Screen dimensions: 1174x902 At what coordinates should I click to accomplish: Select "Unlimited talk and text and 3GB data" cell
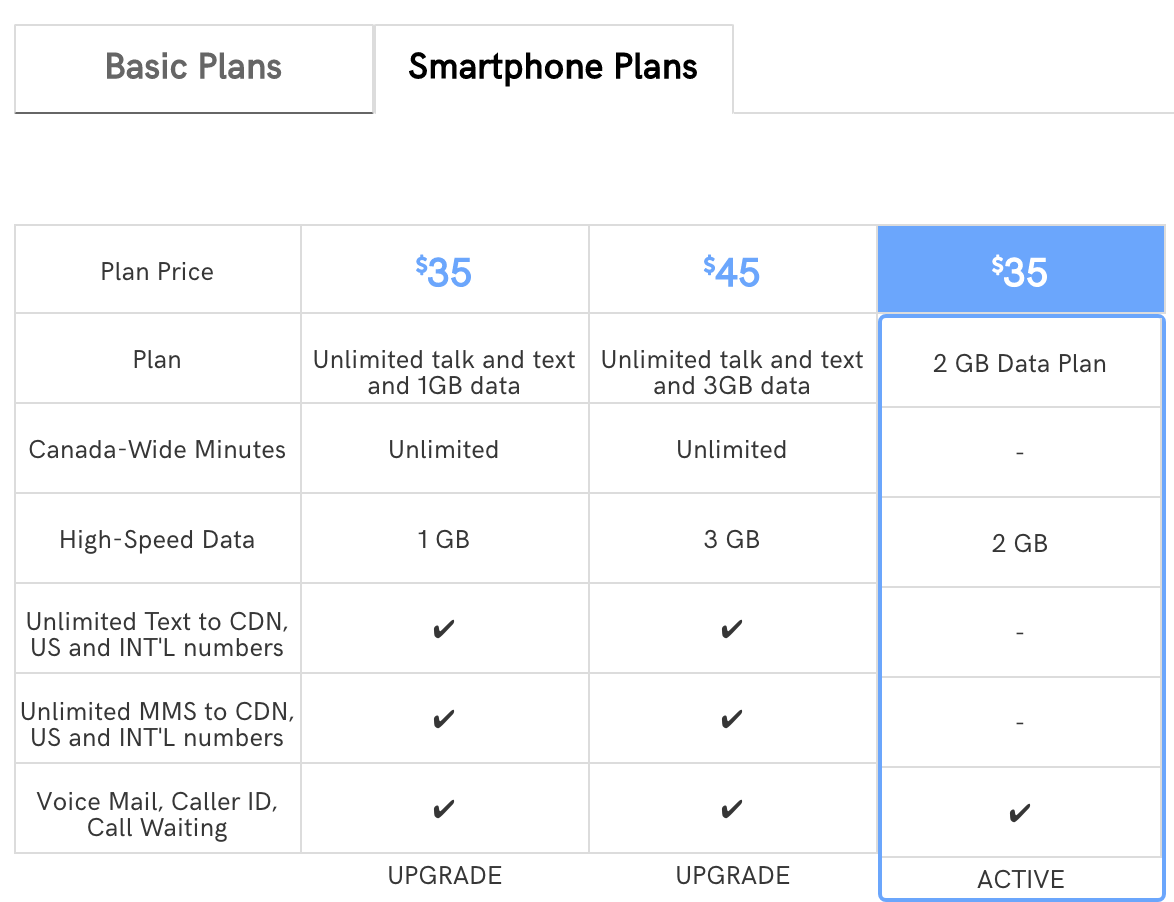(x=732, y=372)
